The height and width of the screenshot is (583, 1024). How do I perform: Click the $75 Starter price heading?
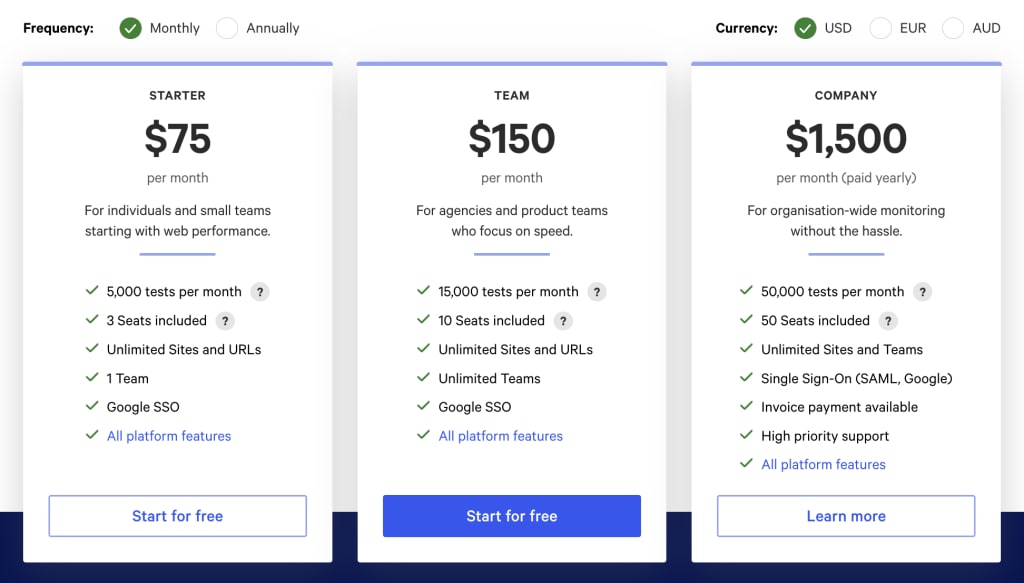pyautogui.click(x=178, y=138)
